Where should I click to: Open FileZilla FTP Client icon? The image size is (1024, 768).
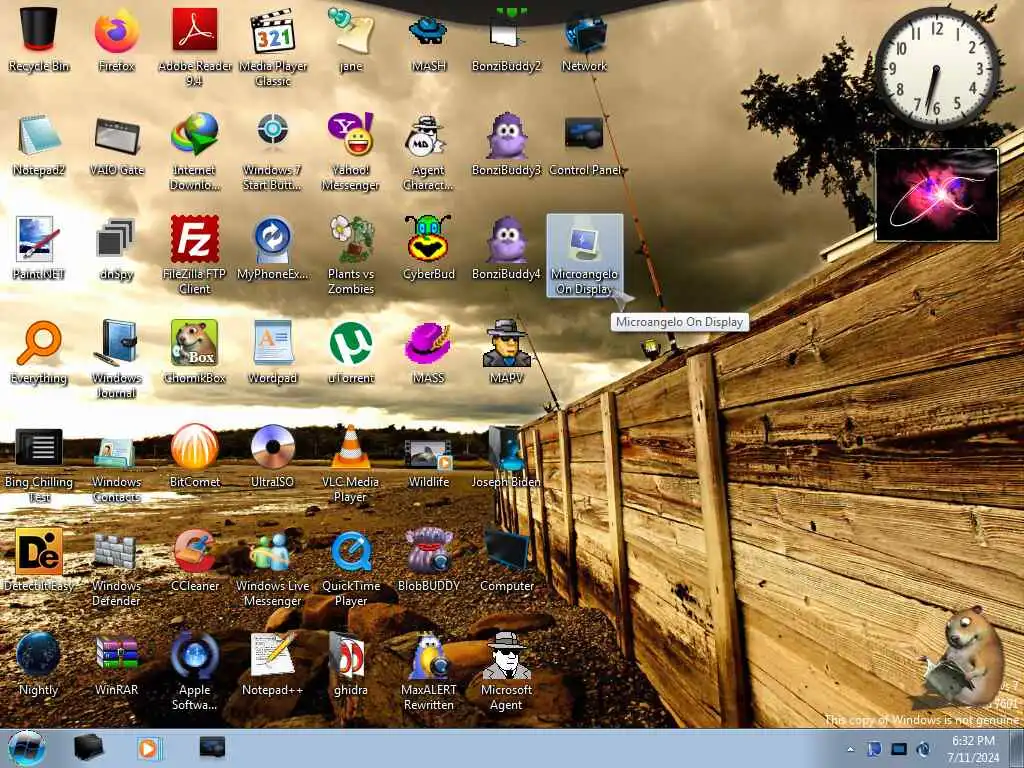195,255
